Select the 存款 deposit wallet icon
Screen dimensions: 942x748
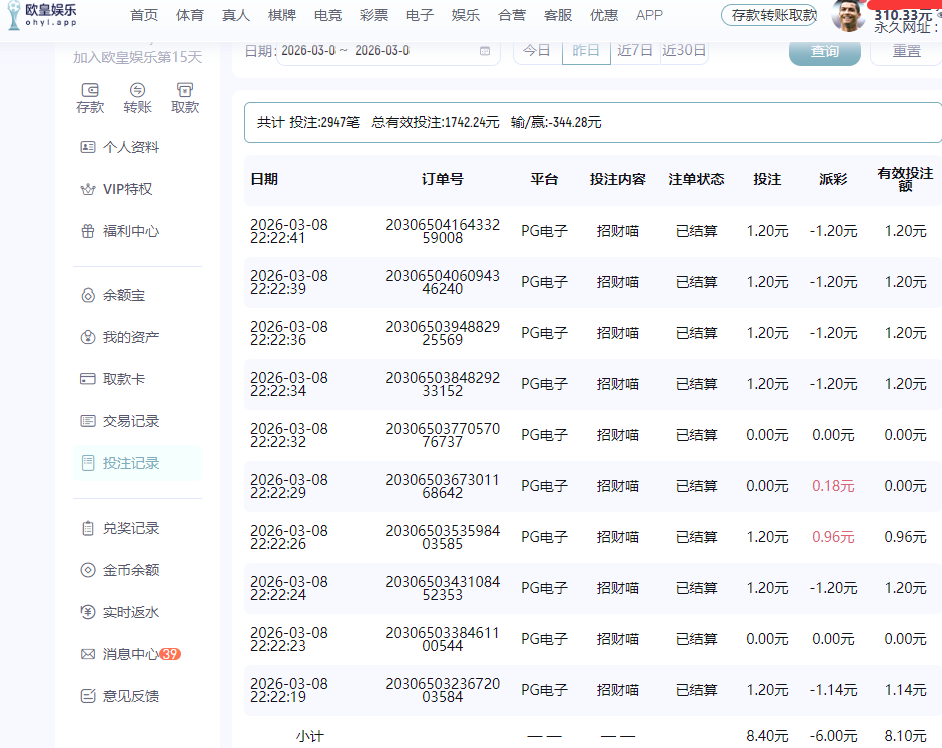pyautogui.click(x=90, y=91)
